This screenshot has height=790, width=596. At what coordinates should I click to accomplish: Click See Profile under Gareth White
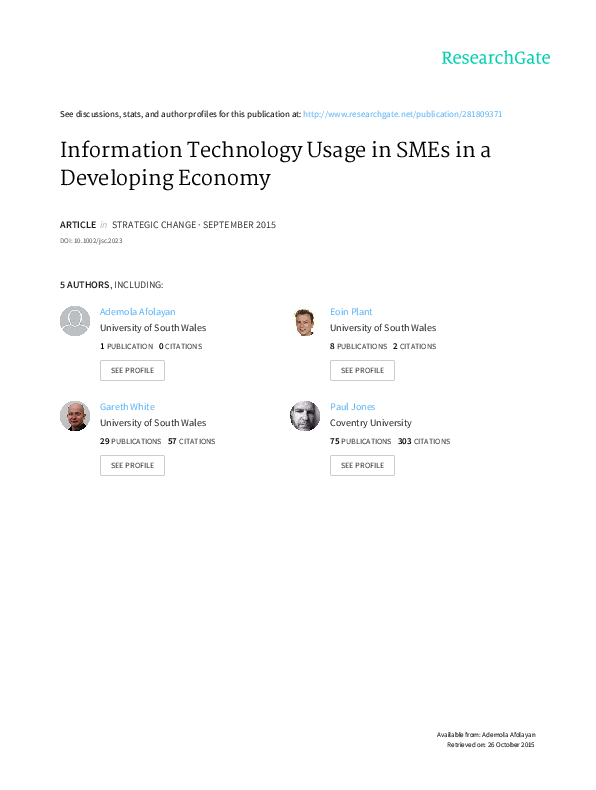point(133,465)
